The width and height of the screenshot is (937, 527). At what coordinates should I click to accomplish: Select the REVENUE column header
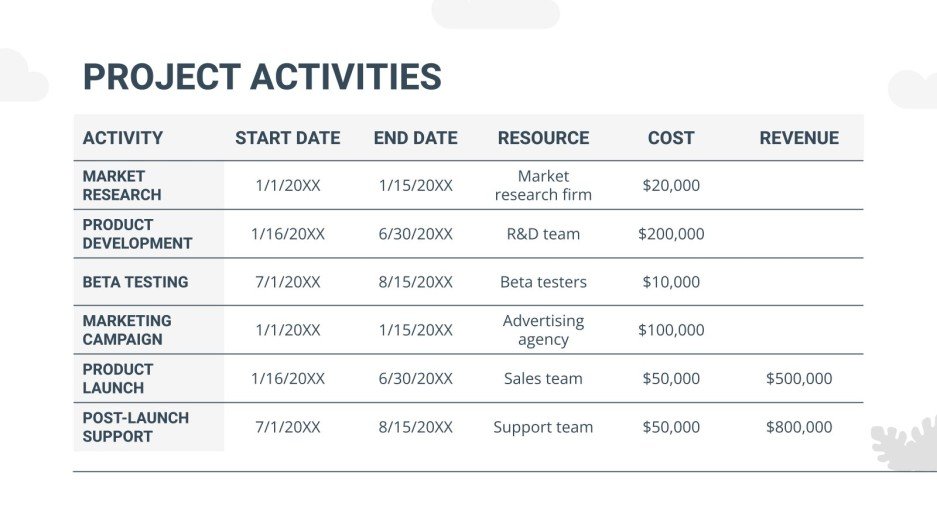pyautogui.click(x=799, y=138)
